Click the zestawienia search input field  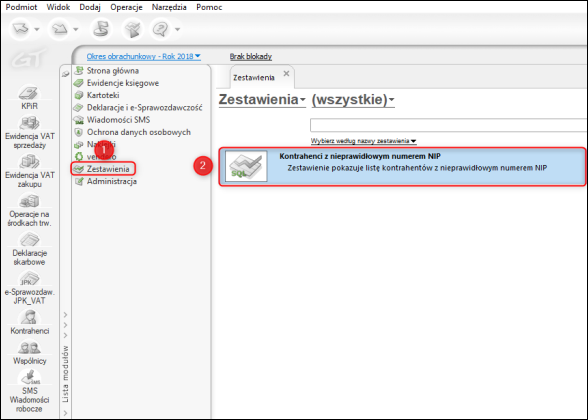point(448,125)
